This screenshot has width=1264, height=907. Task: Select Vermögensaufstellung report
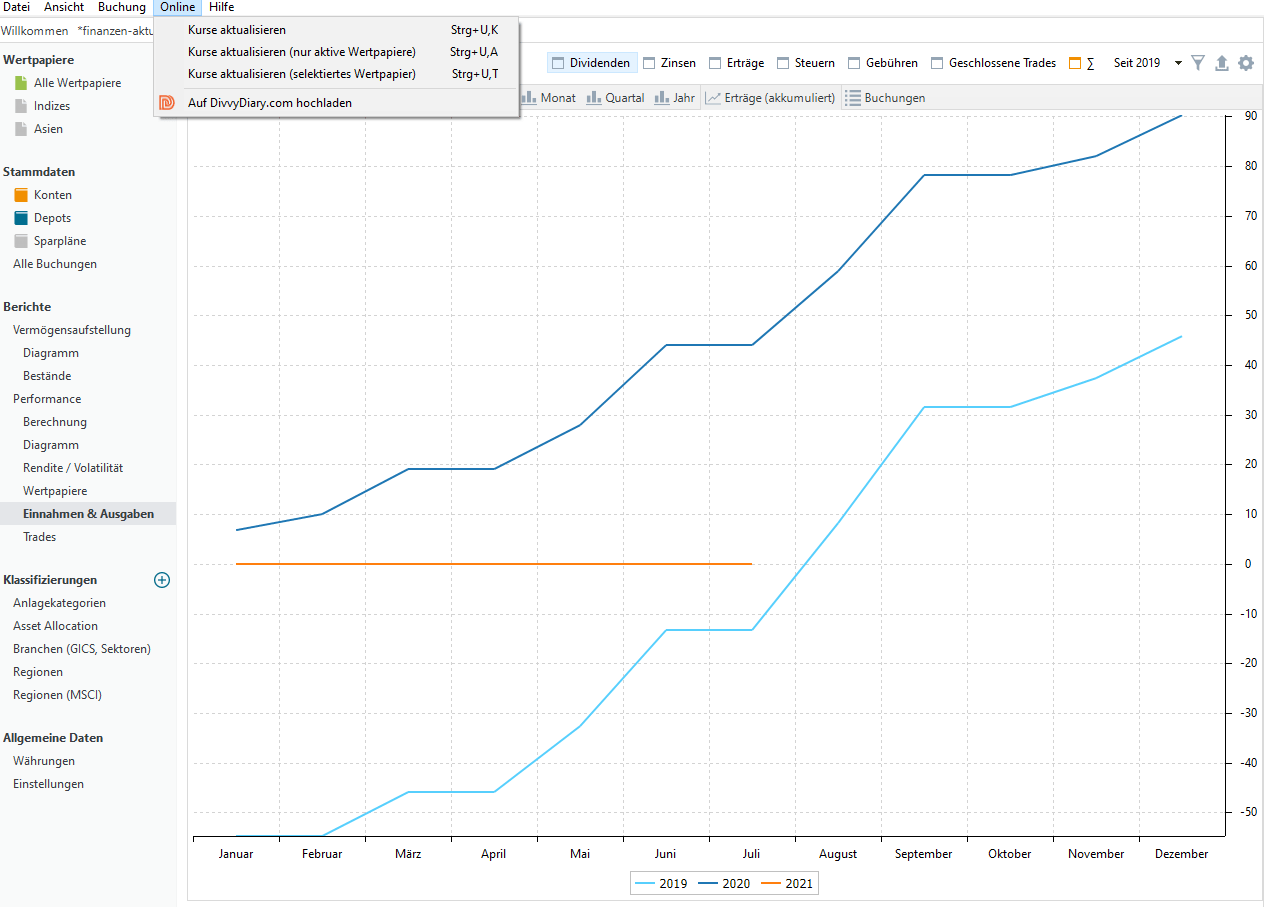click(72, 330)
